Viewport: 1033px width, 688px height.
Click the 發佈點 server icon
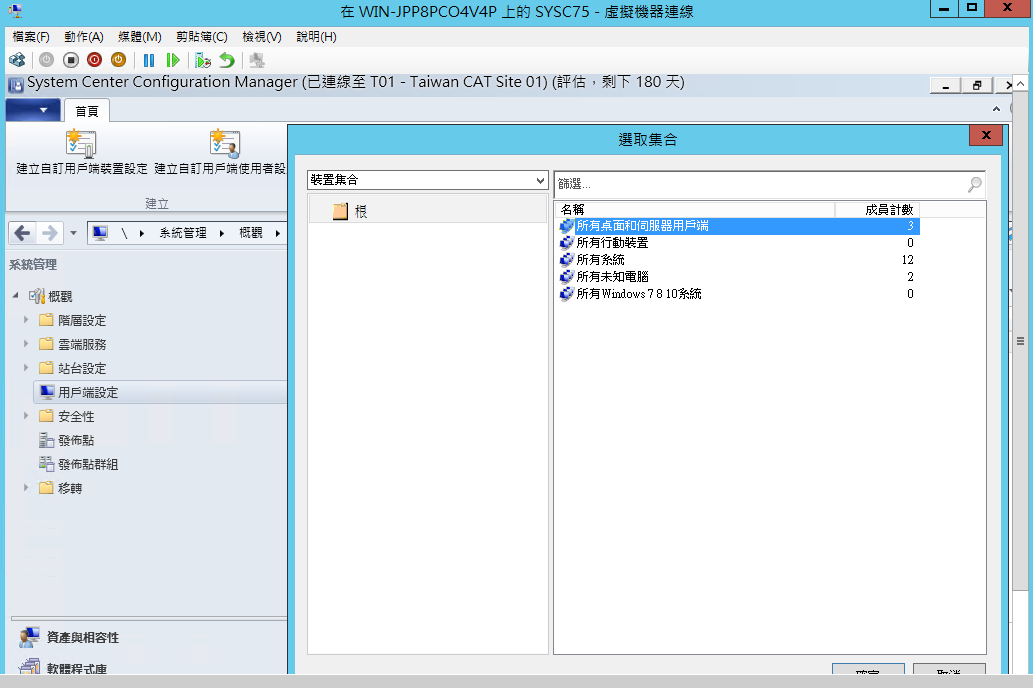tap(46, 440)
